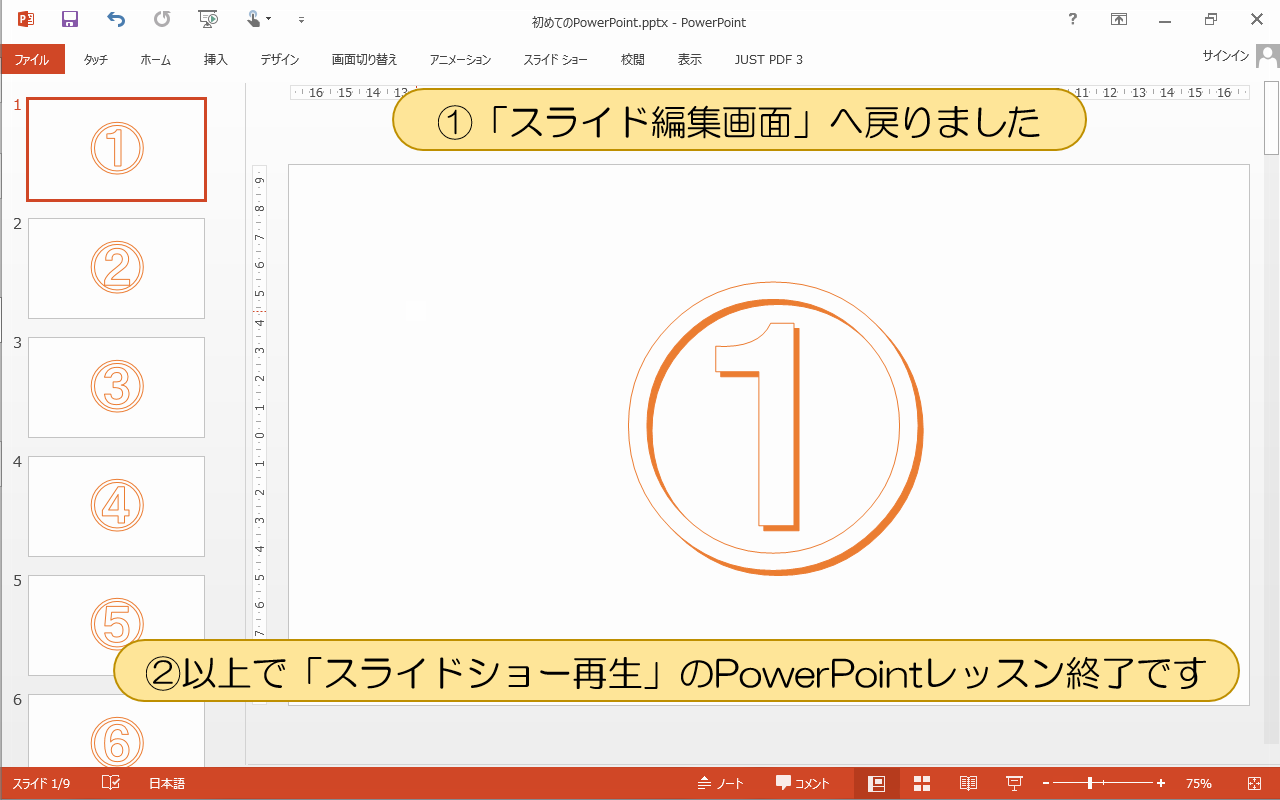Screen dimensions: 1280x800
Task: Select slide 6 thumbnail
Action: [x=116, y=732]
